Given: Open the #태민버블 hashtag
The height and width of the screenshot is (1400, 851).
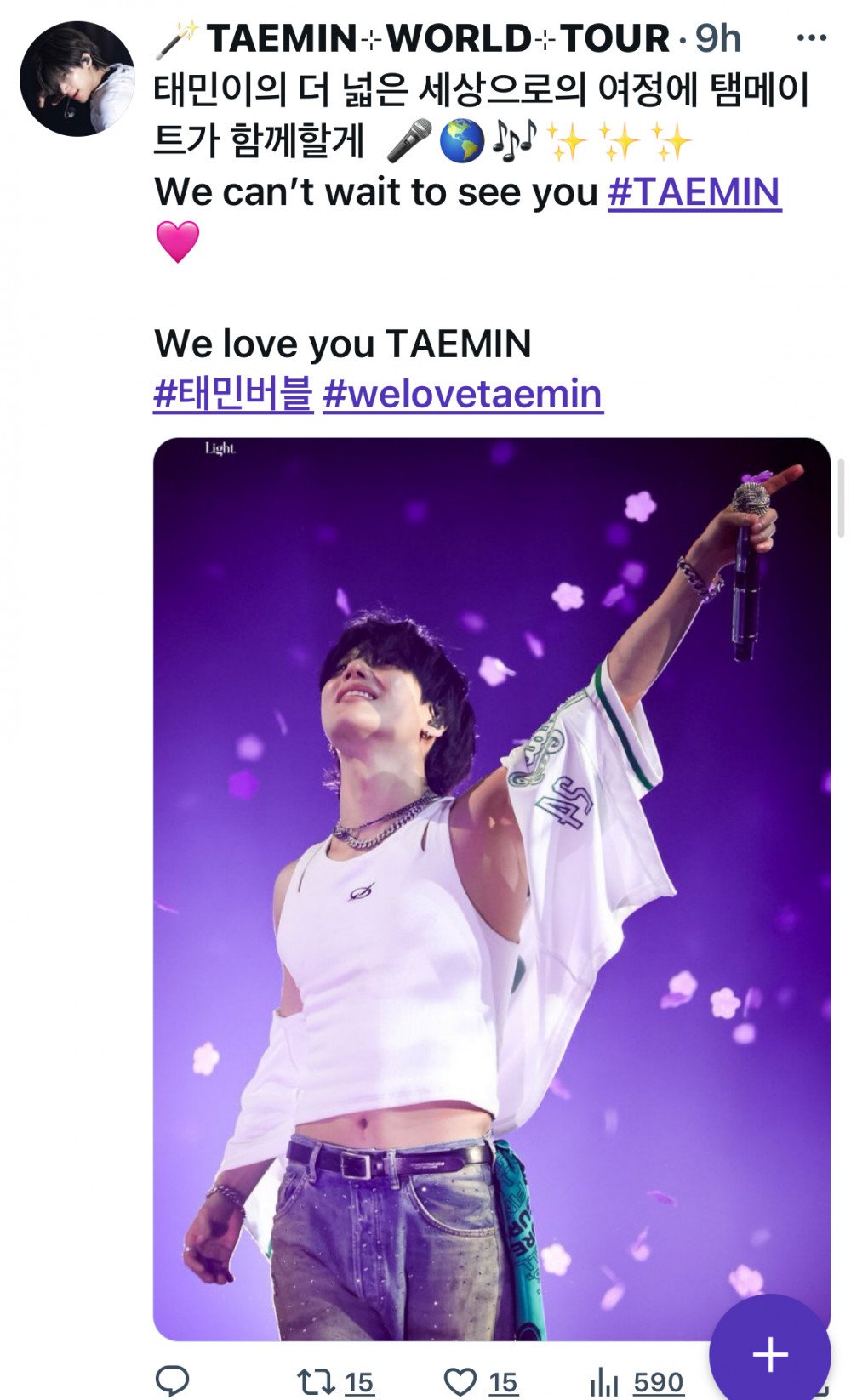Looking at the screenshot, I should pyautogui.click(x=233, y=394).
